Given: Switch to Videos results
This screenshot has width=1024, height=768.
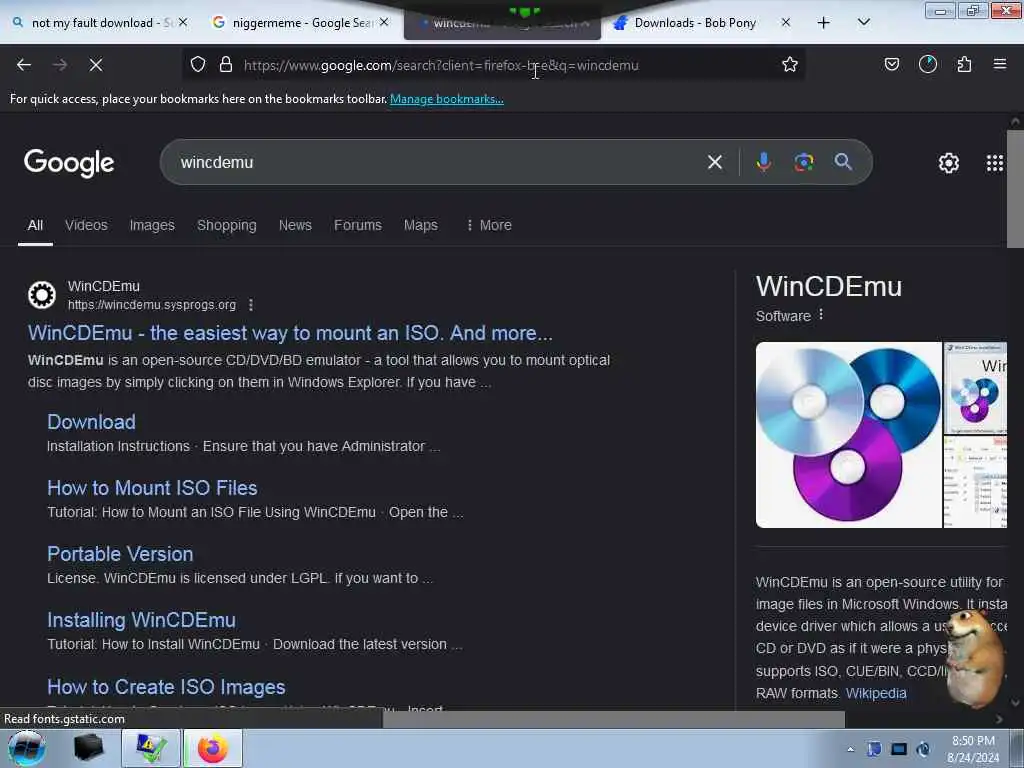Looking at the screenshot, I should (86, 225).
